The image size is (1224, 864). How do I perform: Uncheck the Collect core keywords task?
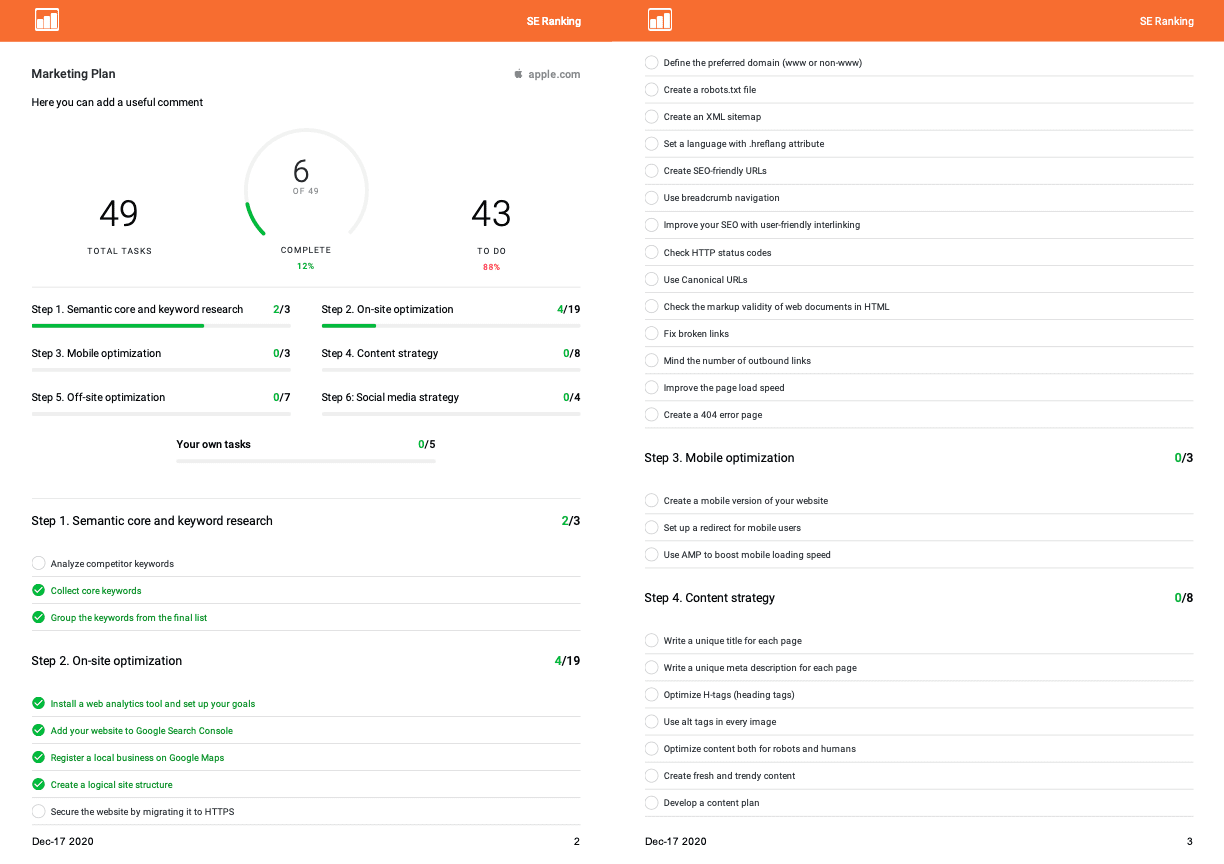[x=39, y=590]
